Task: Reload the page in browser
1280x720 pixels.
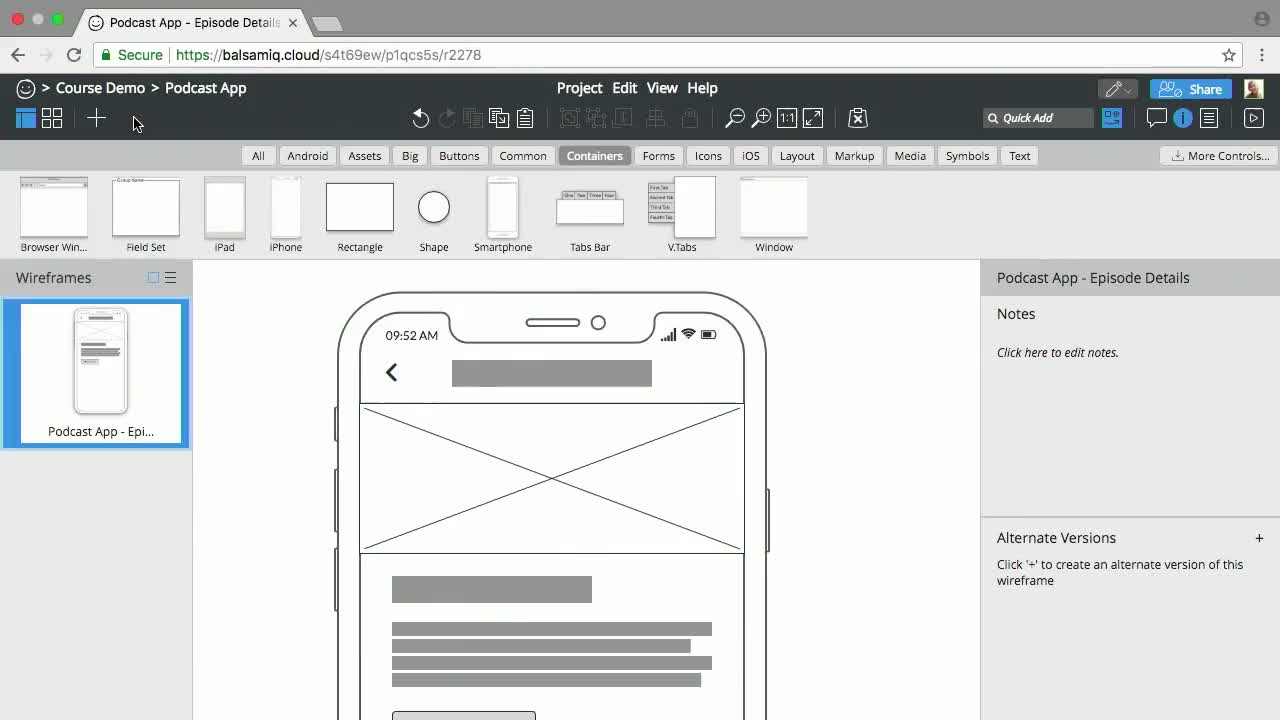Action: (73, 55)
